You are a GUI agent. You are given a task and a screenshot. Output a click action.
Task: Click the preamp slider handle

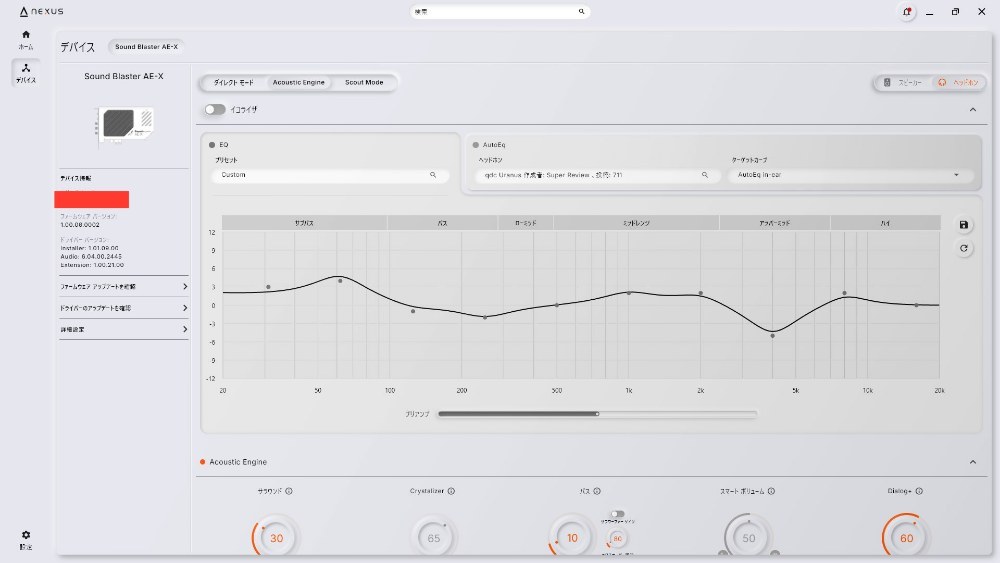598,414
